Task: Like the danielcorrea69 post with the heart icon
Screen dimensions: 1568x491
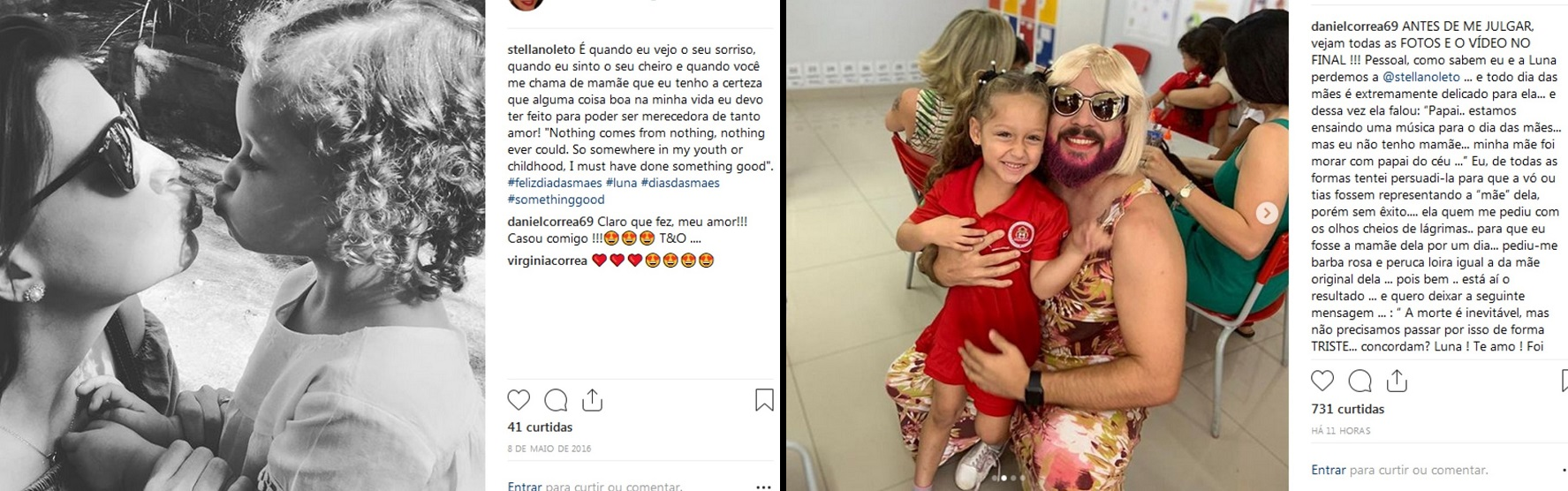Action: click(x=1322, y=381)
